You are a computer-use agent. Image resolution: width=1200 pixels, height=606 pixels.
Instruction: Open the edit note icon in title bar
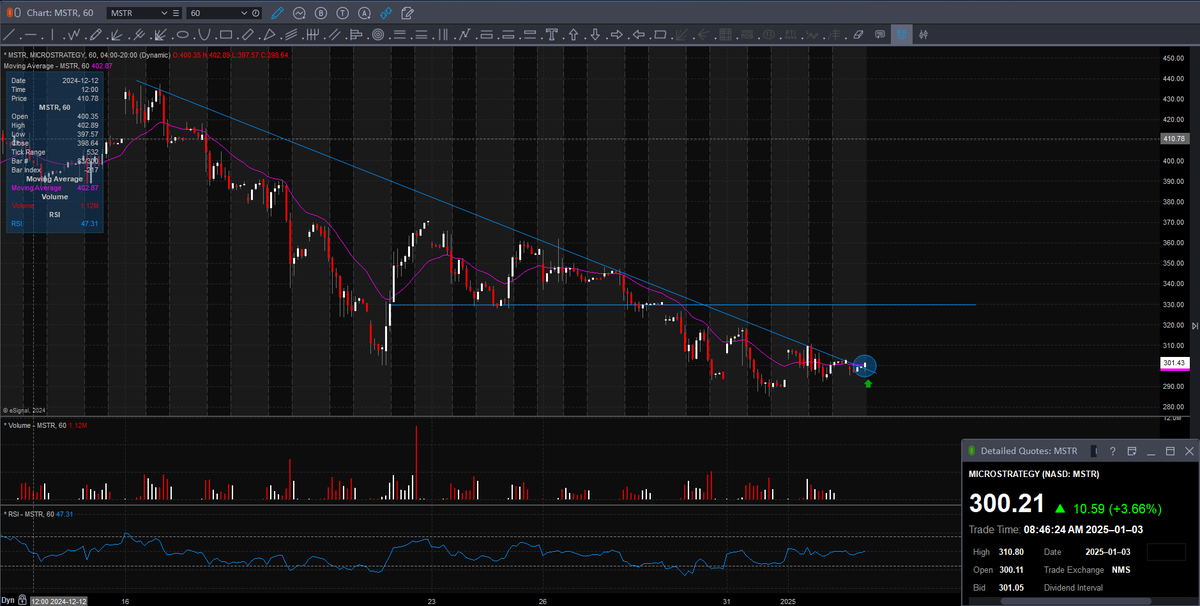point(407,13)
